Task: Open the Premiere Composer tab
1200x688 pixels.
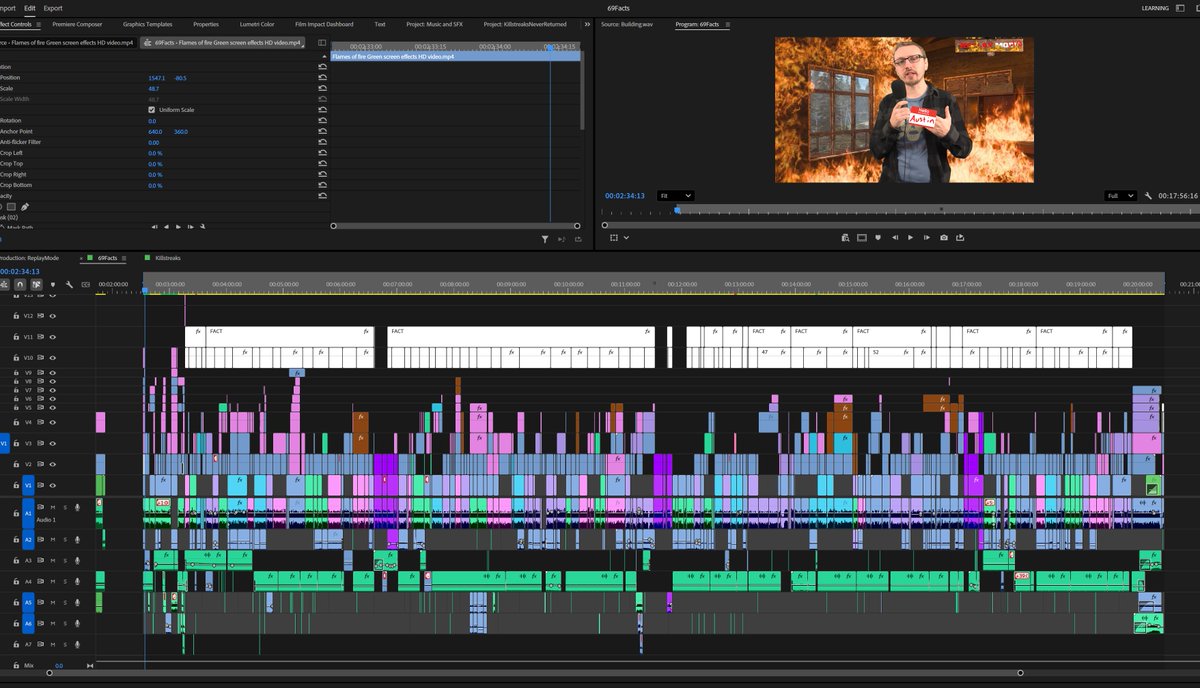Action: click(77, 24)
